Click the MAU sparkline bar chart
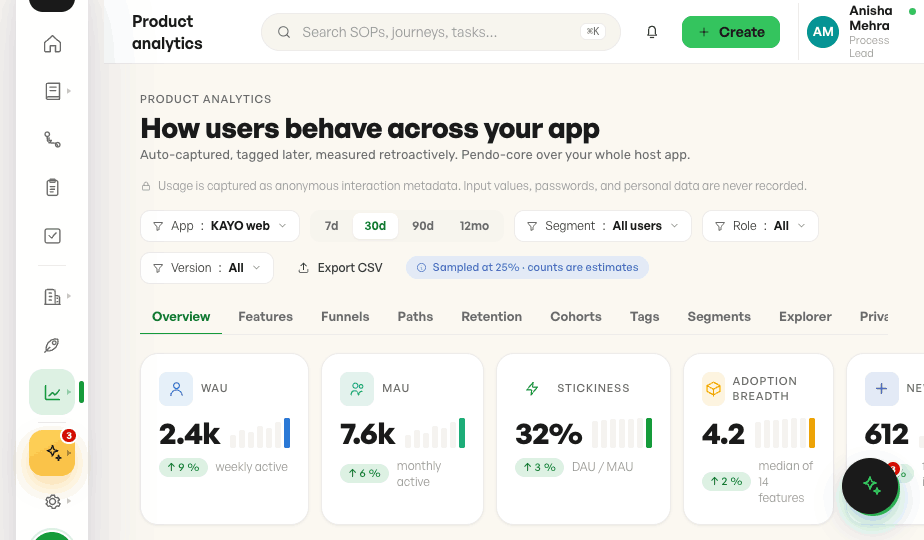Viewport: 924px width, 540px height. [x=435, y=433]
